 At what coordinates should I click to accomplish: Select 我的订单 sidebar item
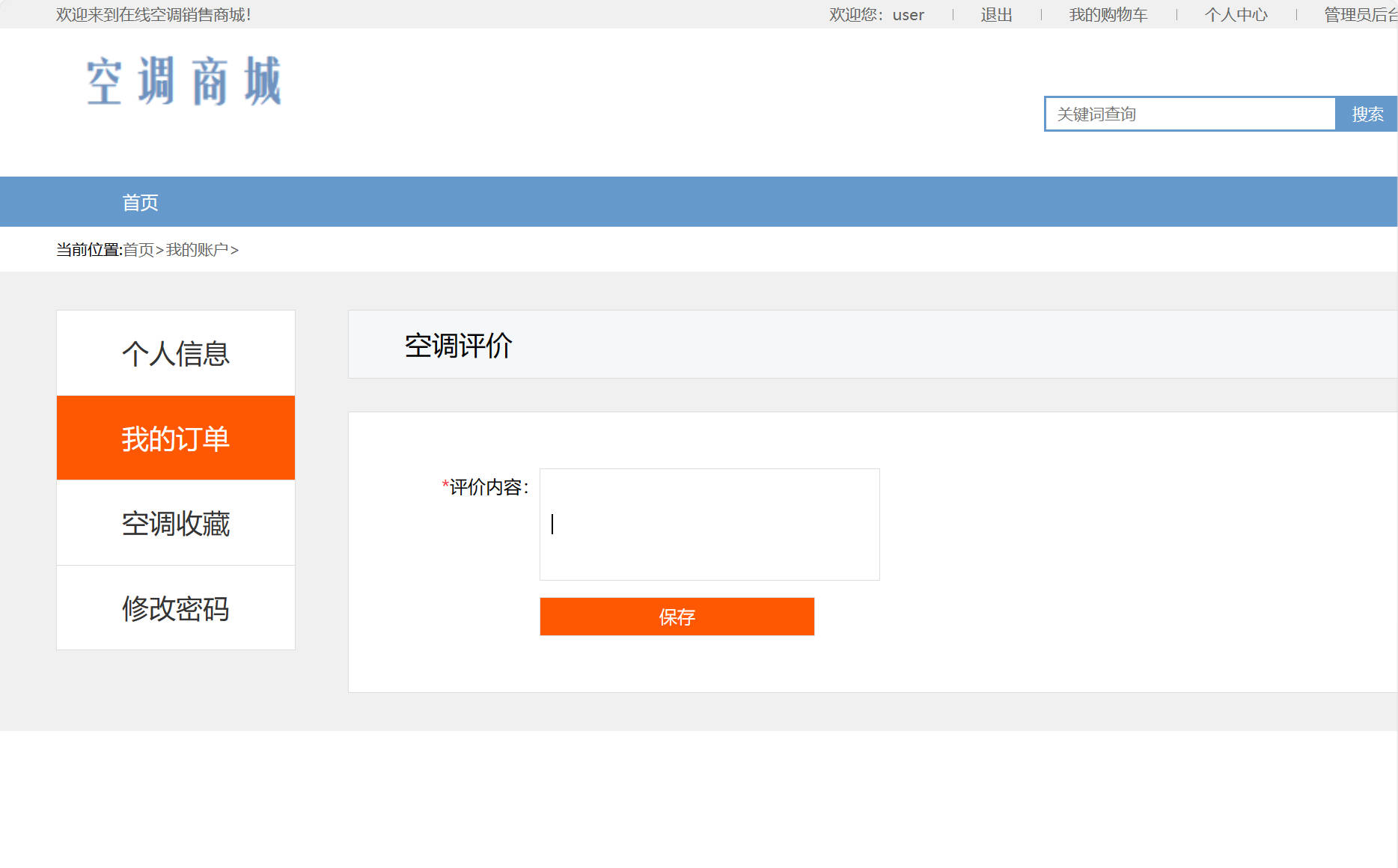tap(175, 438)
